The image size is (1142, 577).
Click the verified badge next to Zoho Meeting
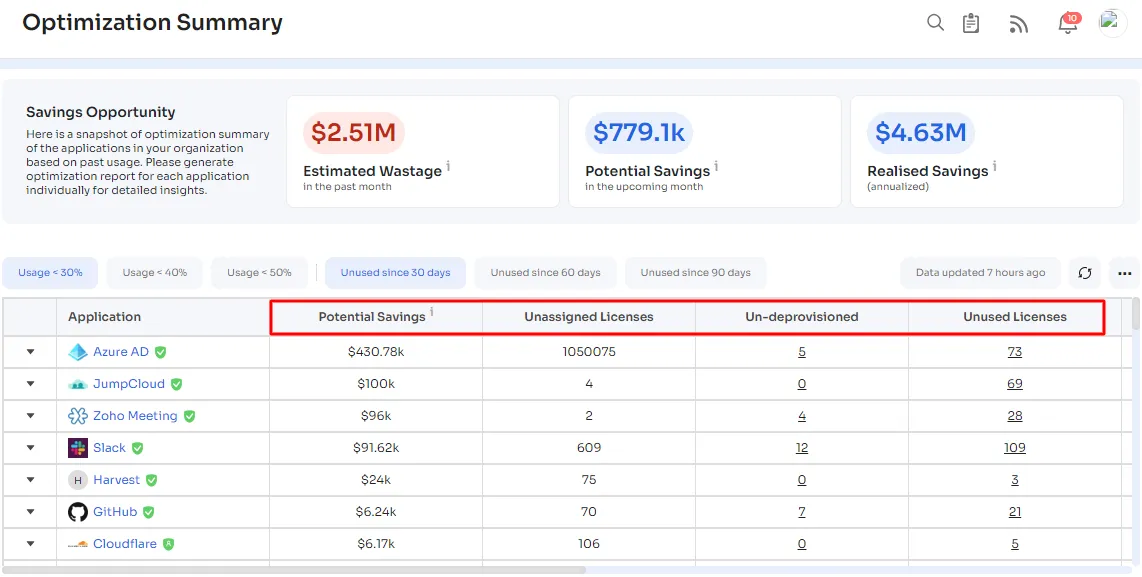pyautogui.click(x=189, y=416)
